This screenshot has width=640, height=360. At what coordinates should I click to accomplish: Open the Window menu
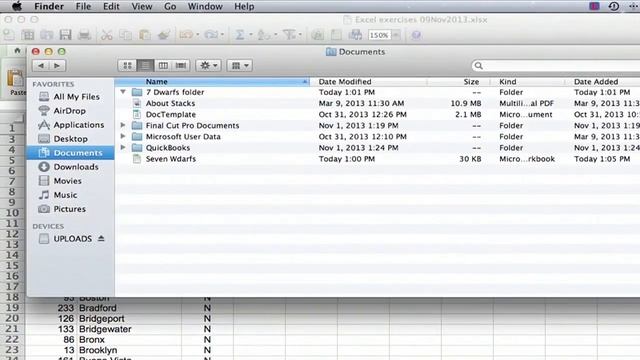(205, 7)
